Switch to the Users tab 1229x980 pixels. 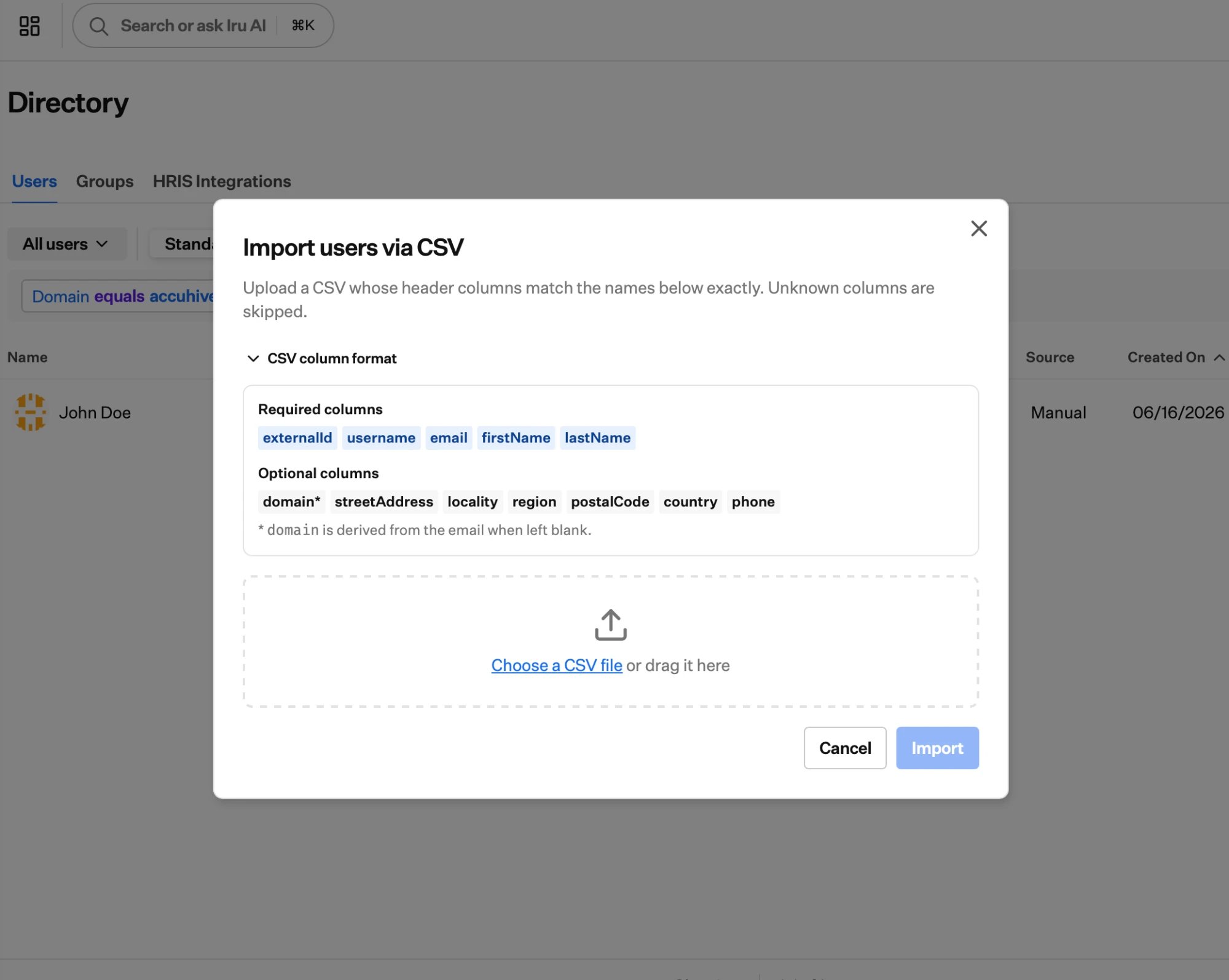coord(34,181)
